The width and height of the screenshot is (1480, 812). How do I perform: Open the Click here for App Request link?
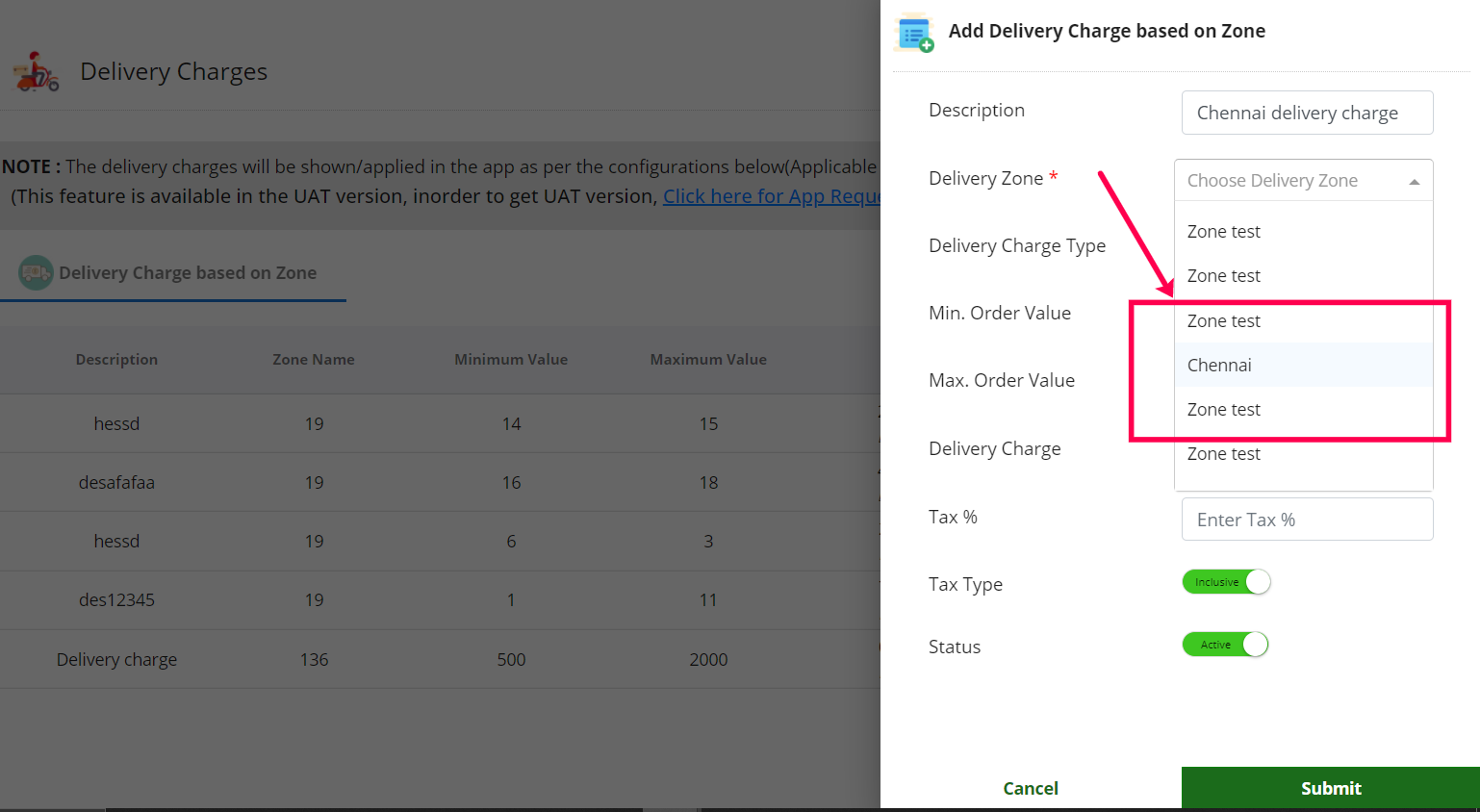click(771, 196)
